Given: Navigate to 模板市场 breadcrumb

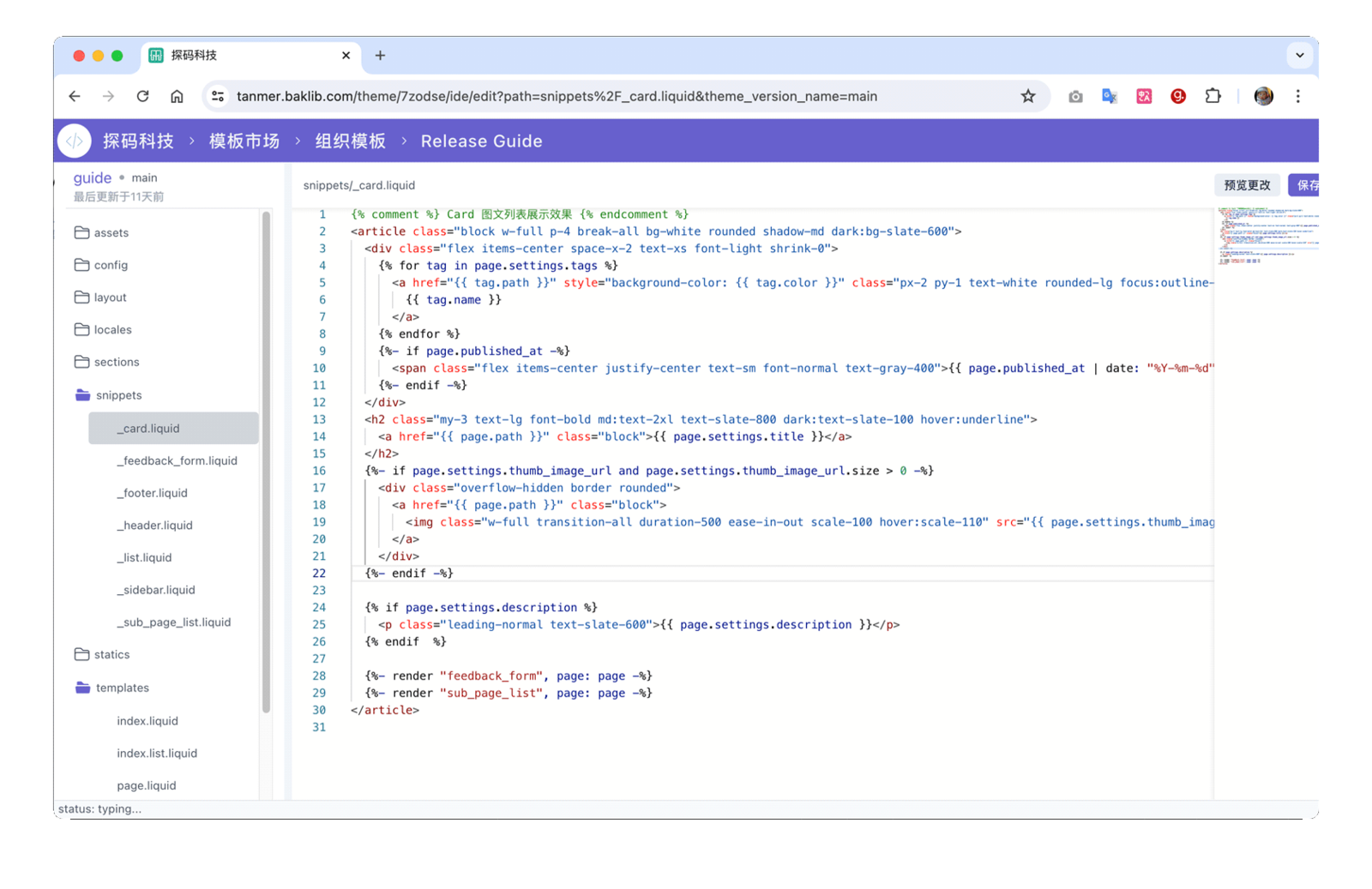Looking at the screenshot, I should pos(244,141).
